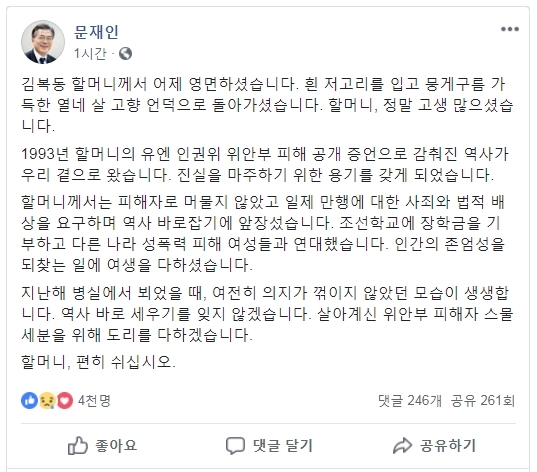Viewport: 537px width, 472px height.
Task: View who reacted with the sad face icon
Action: (x=47, y=400)
